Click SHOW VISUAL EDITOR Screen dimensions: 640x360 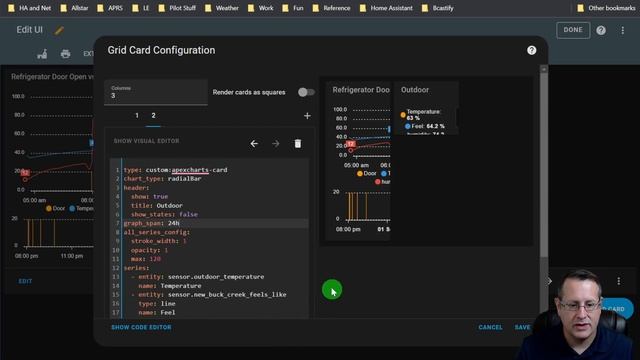click(x=146, y=141)
